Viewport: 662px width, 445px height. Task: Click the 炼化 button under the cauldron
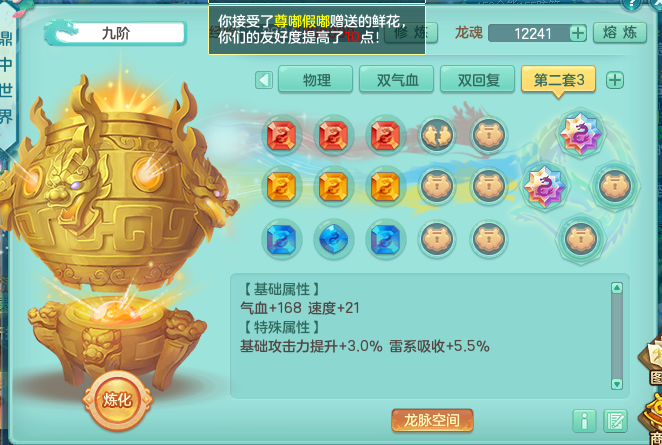(x=117, y=399)
